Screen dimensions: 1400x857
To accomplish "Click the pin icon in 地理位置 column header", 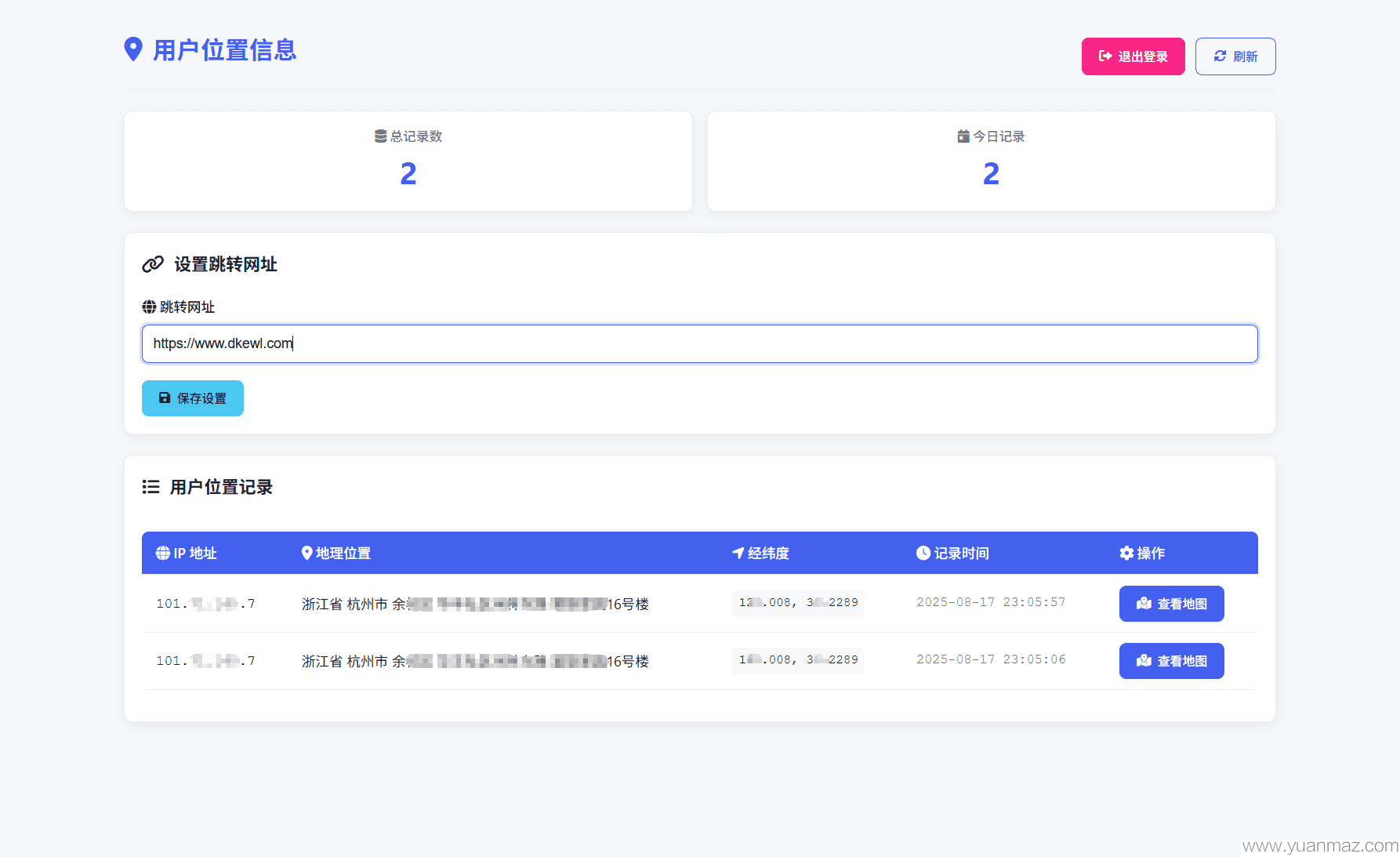I will click(307, 553).
